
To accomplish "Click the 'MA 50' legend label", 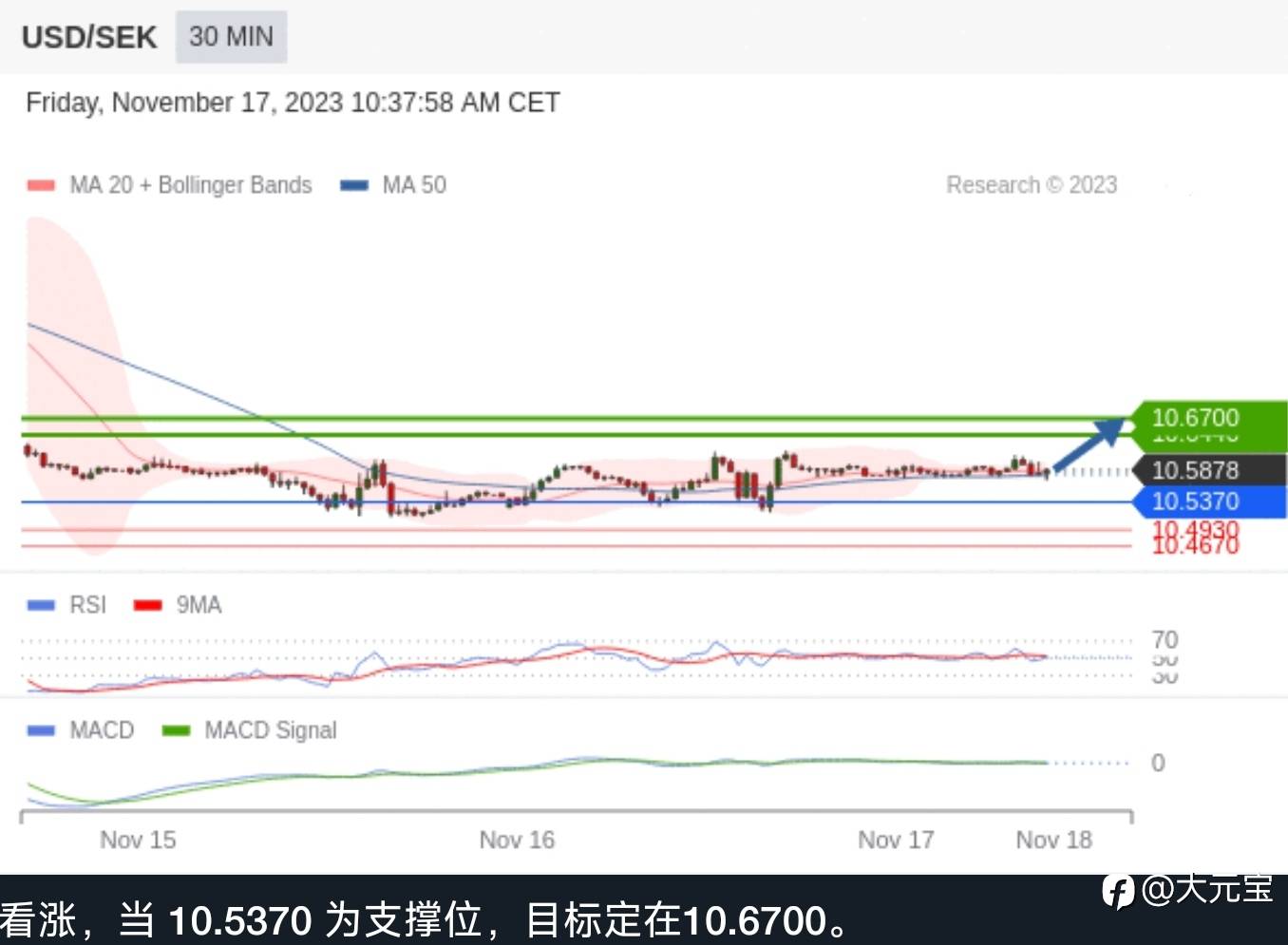I will tap(414, 185).
